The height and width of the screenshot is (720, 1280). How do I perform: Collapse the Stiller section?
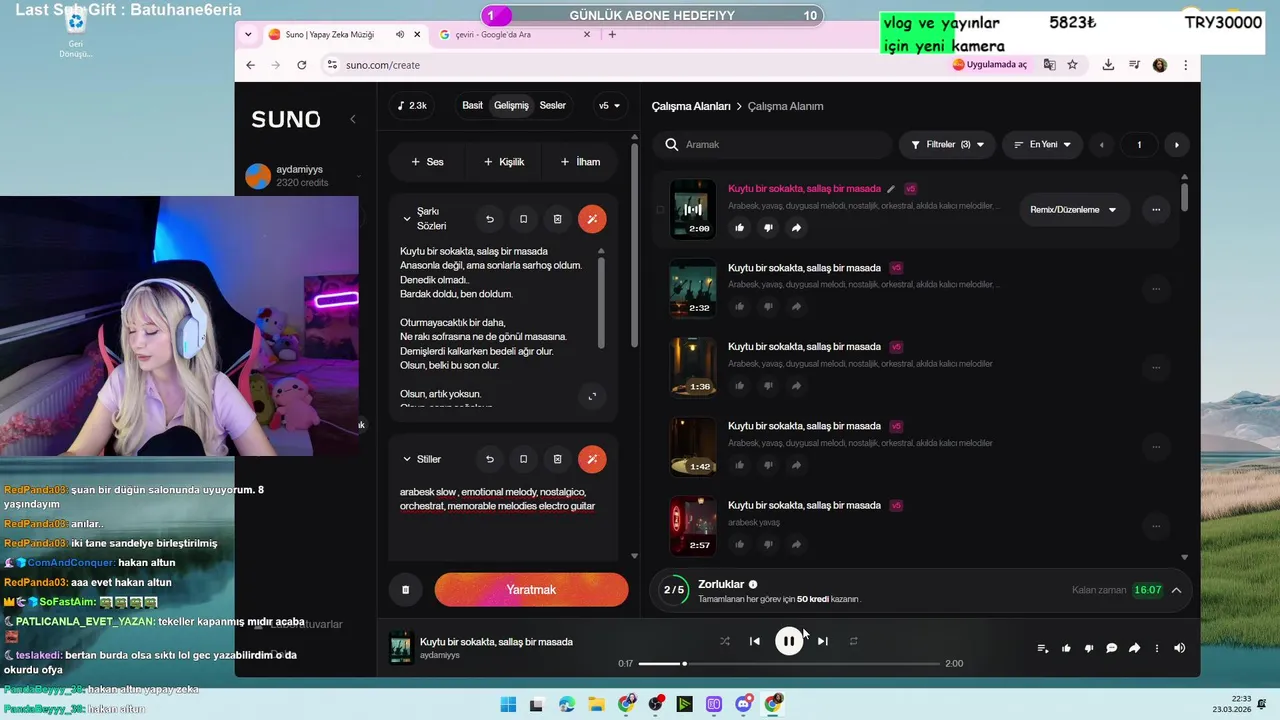click(x=407, y=459)
